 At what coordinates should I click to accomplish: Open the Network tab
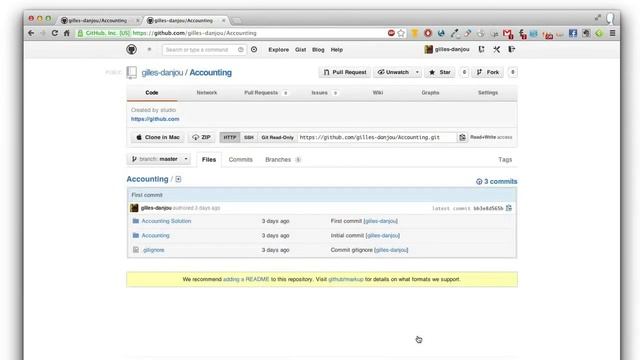[207, 93]
